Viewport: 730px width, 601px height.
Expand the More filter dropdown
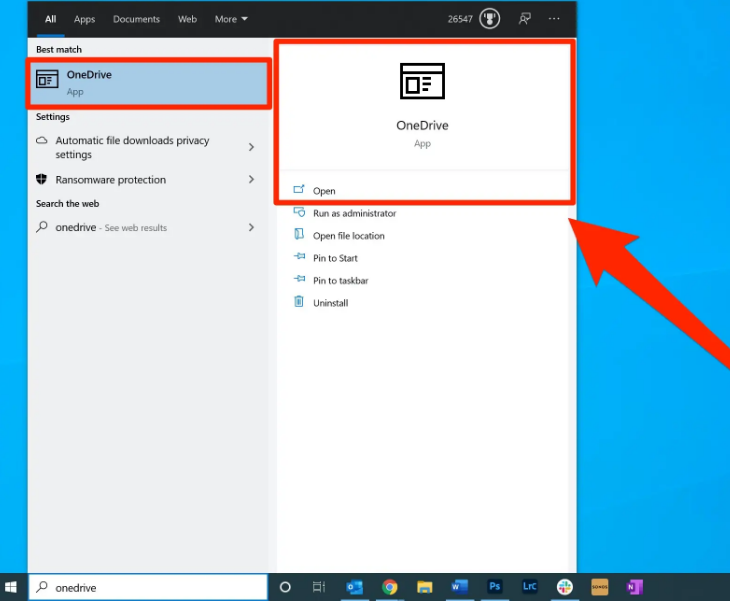coord(231,19)
